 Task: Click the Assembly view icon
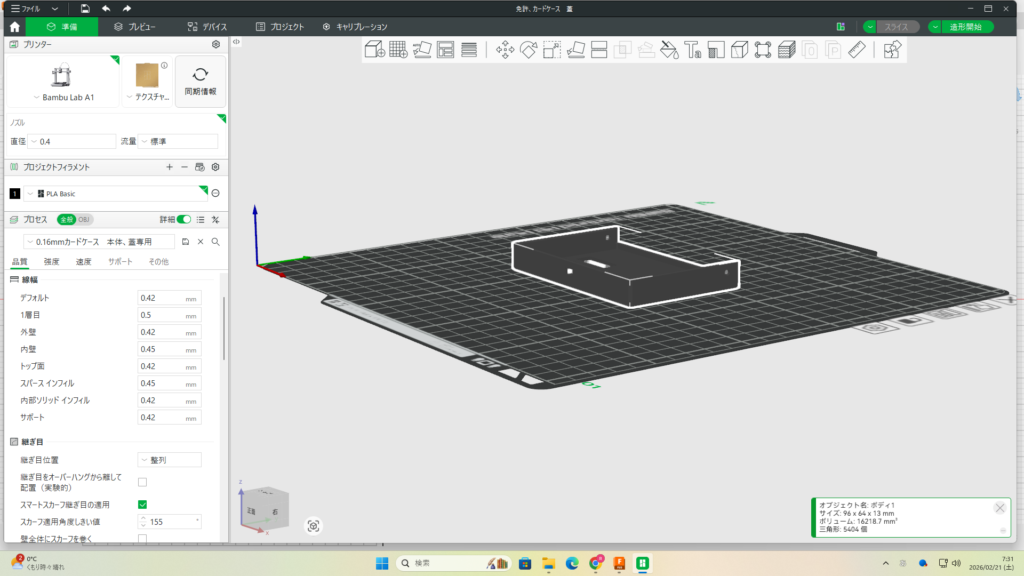coord(892,49)
